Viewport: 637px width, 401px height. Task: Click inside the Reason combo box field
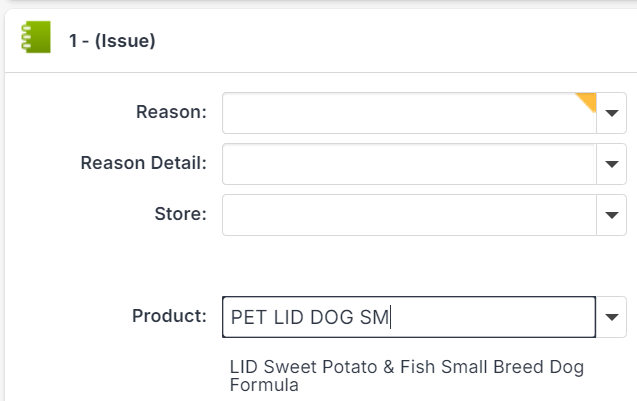(x=400, y=113)
